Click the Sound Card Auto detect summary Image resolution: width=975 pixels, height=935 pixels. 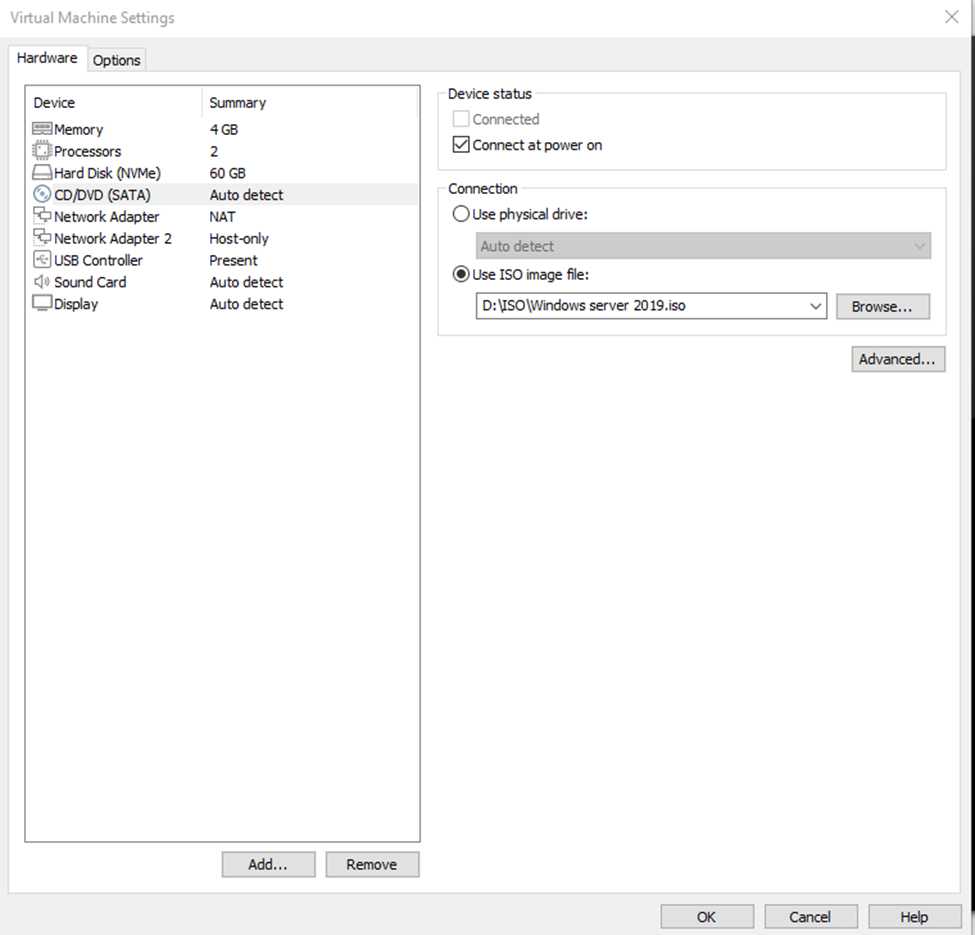[246, 282]
